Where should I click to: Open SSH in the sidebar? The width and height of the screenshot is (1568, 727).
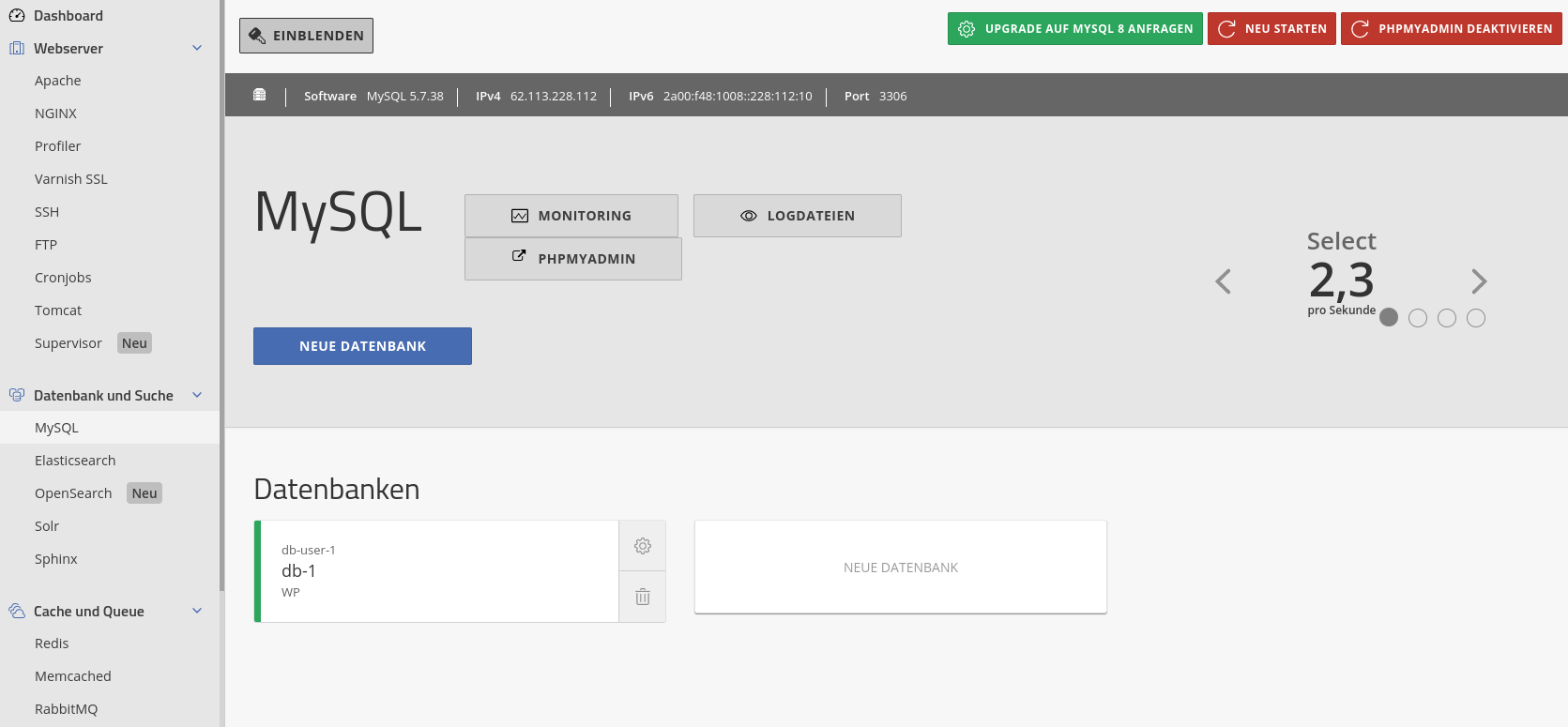47,212
